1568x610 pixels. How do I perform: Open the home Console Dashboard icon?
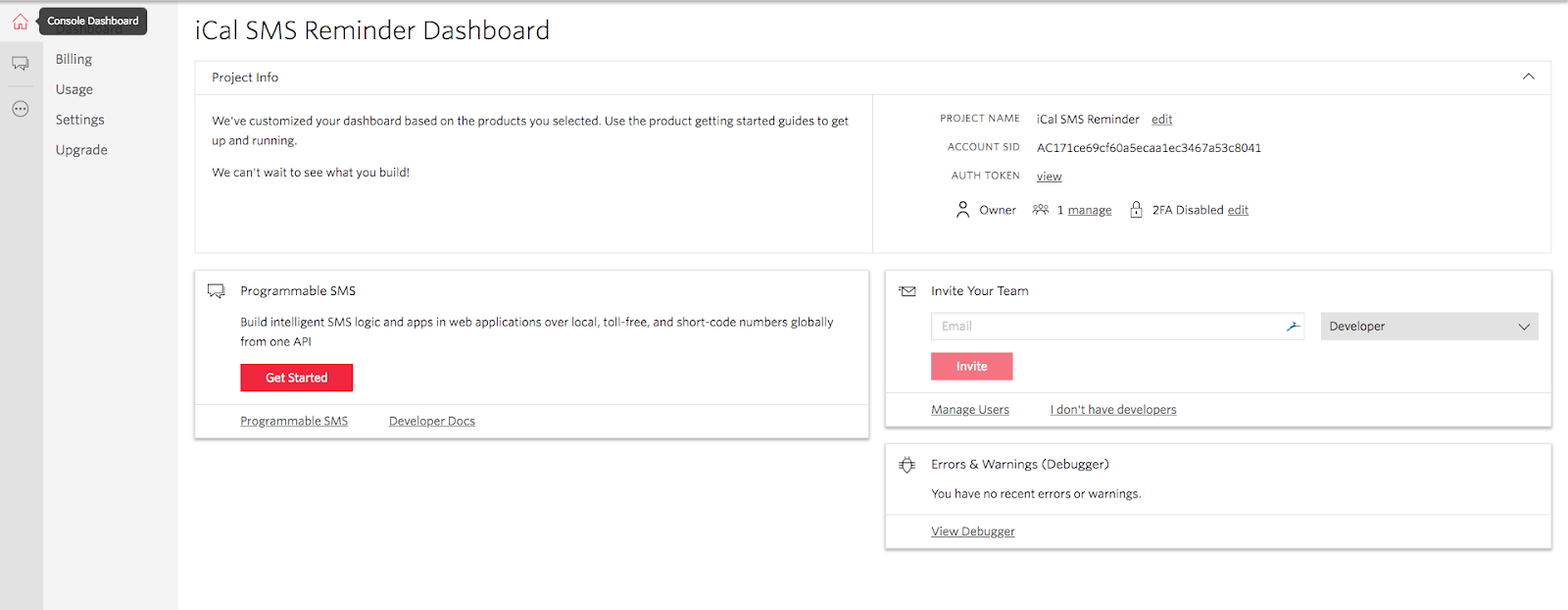point(20,22)
